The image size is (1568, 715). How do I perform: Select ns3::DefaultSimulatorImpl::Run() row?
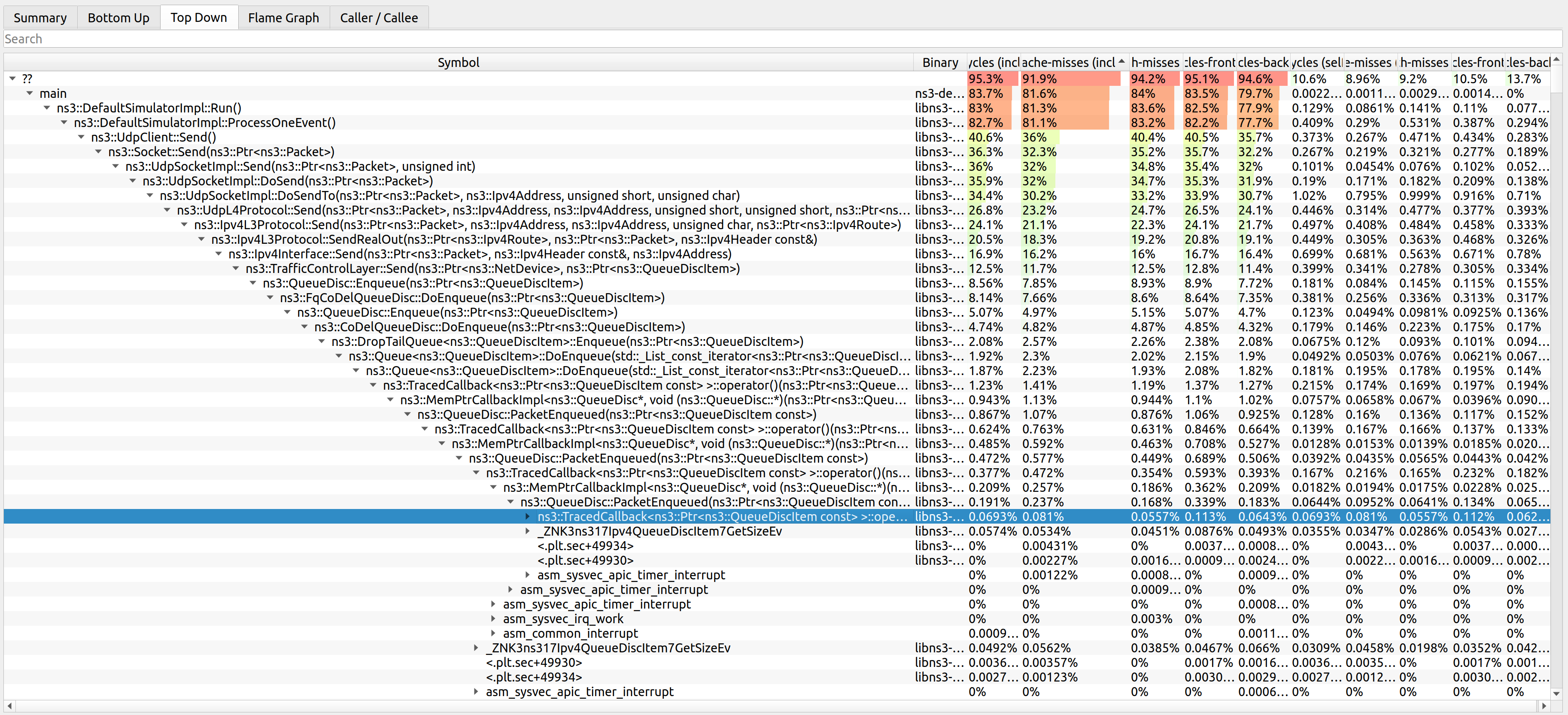point(149,108)
